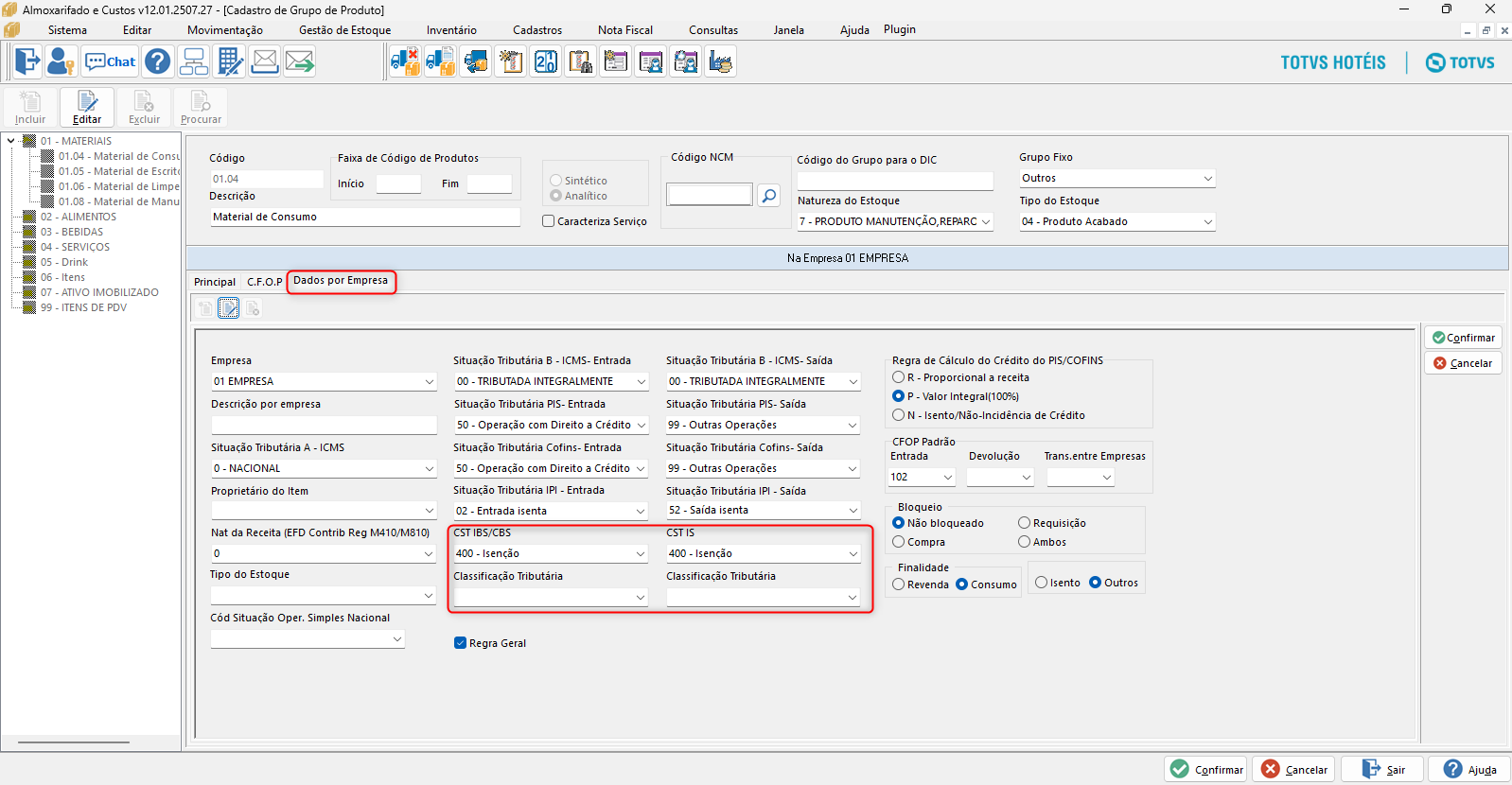Click the clipboard with padlock icon

(581, 61)
